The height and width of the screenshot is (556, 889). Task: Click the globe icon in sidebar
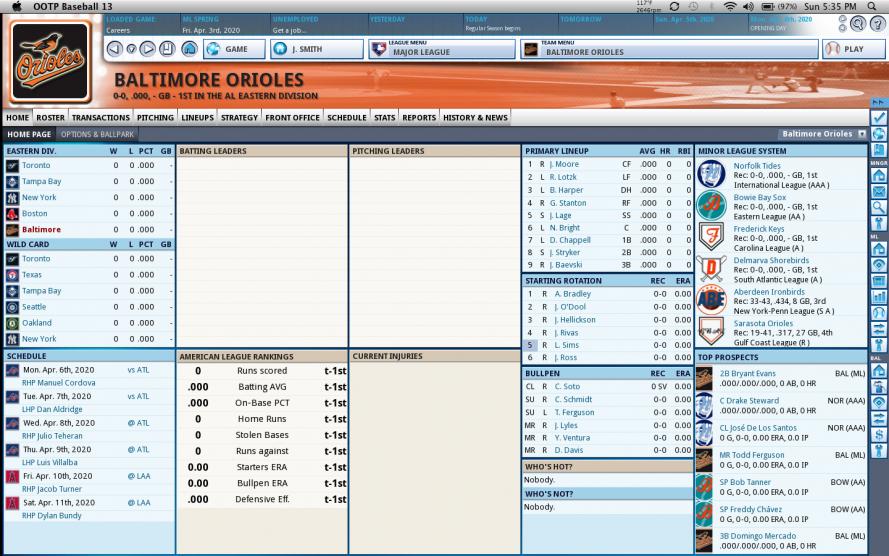click(879, 134)
